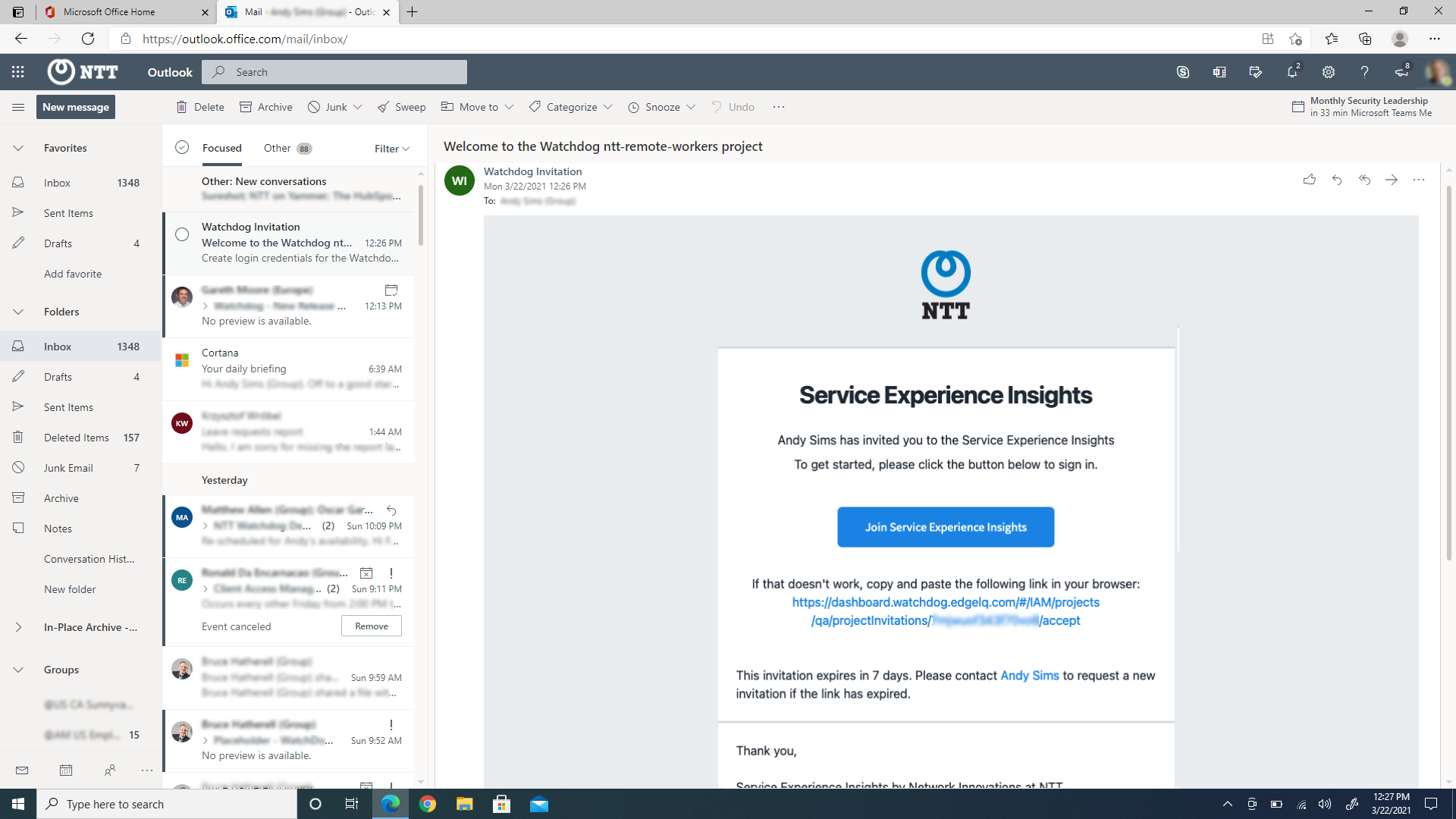This screenshot has height=819, width=1456.
Task: Collapse the Favorites section
Action: [x=18, y=148]
